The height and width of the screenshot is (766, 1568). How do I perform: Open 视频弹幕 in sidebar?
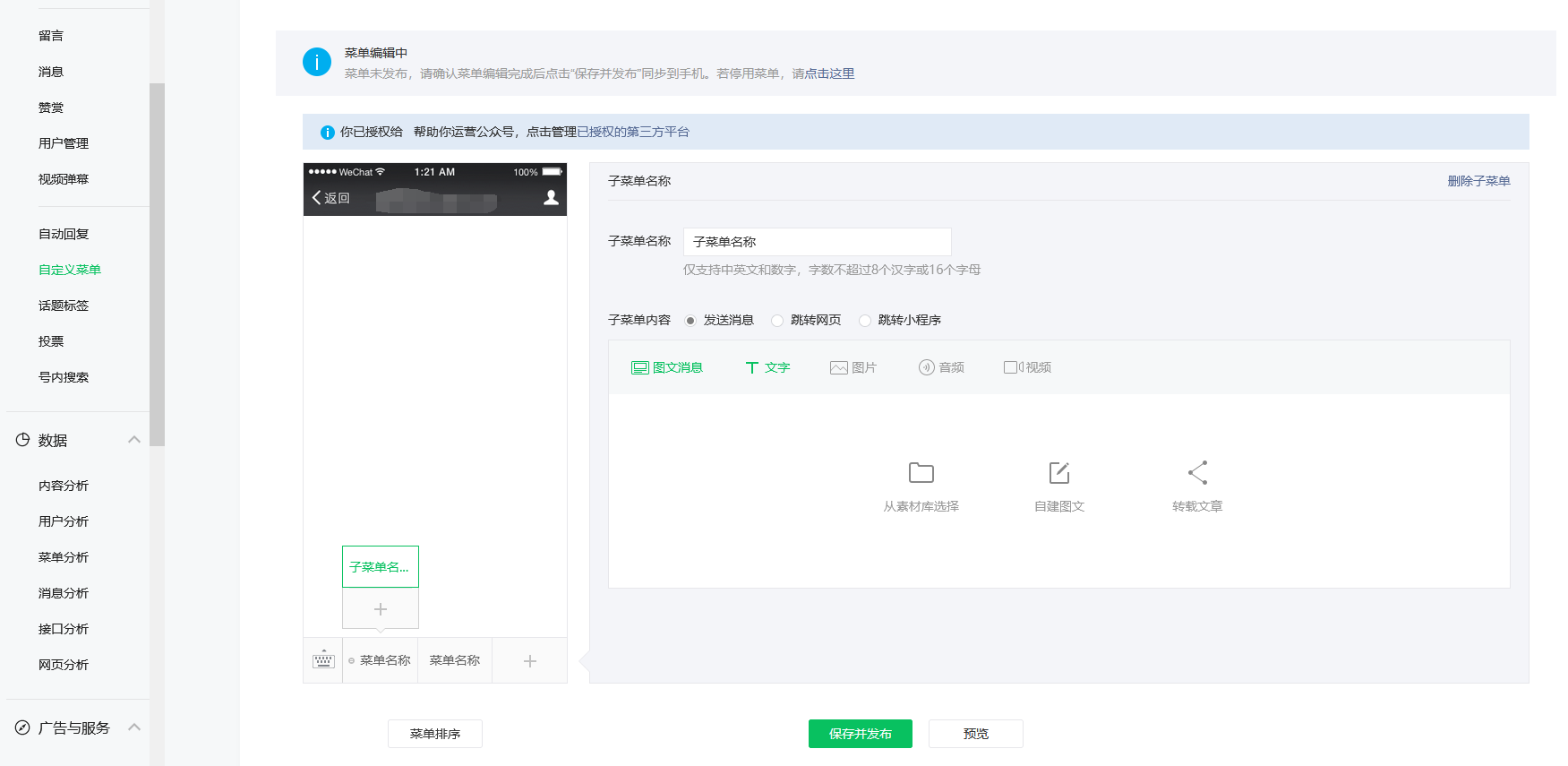(x=64, y=179)
